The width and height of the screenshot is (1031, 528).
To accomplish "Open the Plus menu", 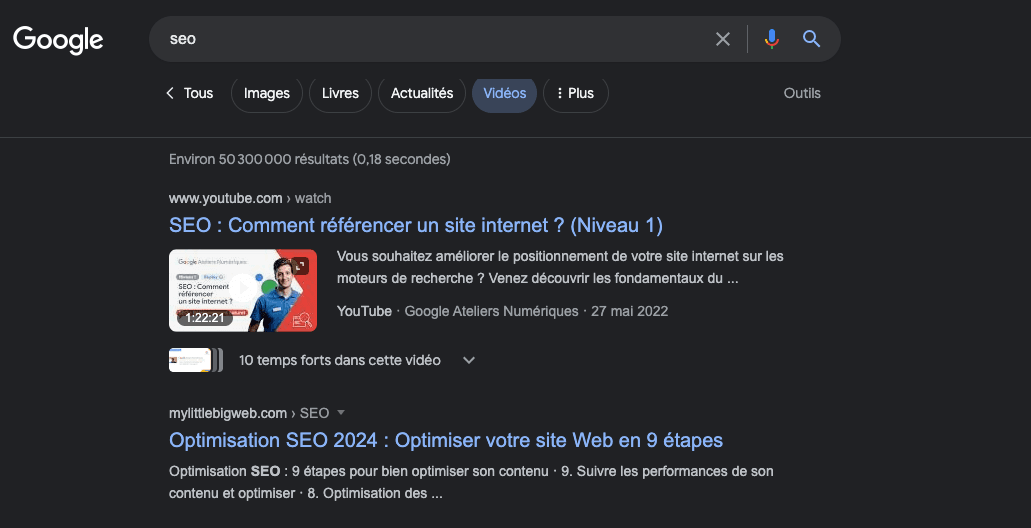I will (576, 93).
